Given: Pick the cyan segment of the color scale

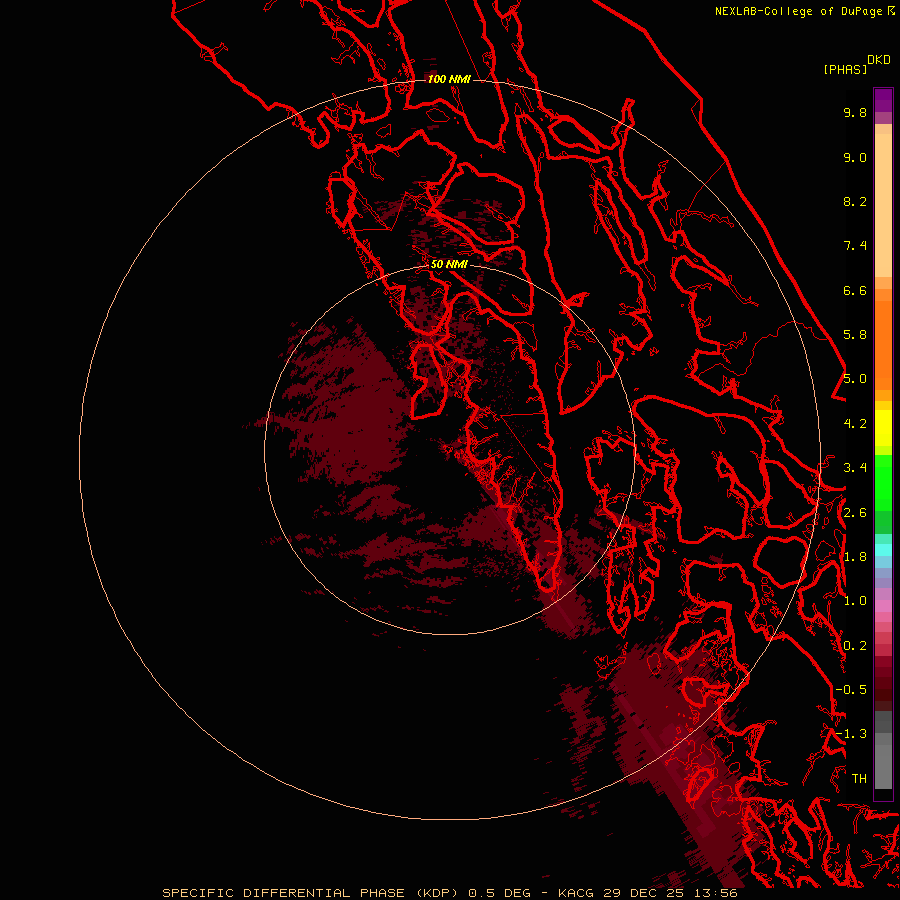Looking at the screenshot, I should point(883,550).
